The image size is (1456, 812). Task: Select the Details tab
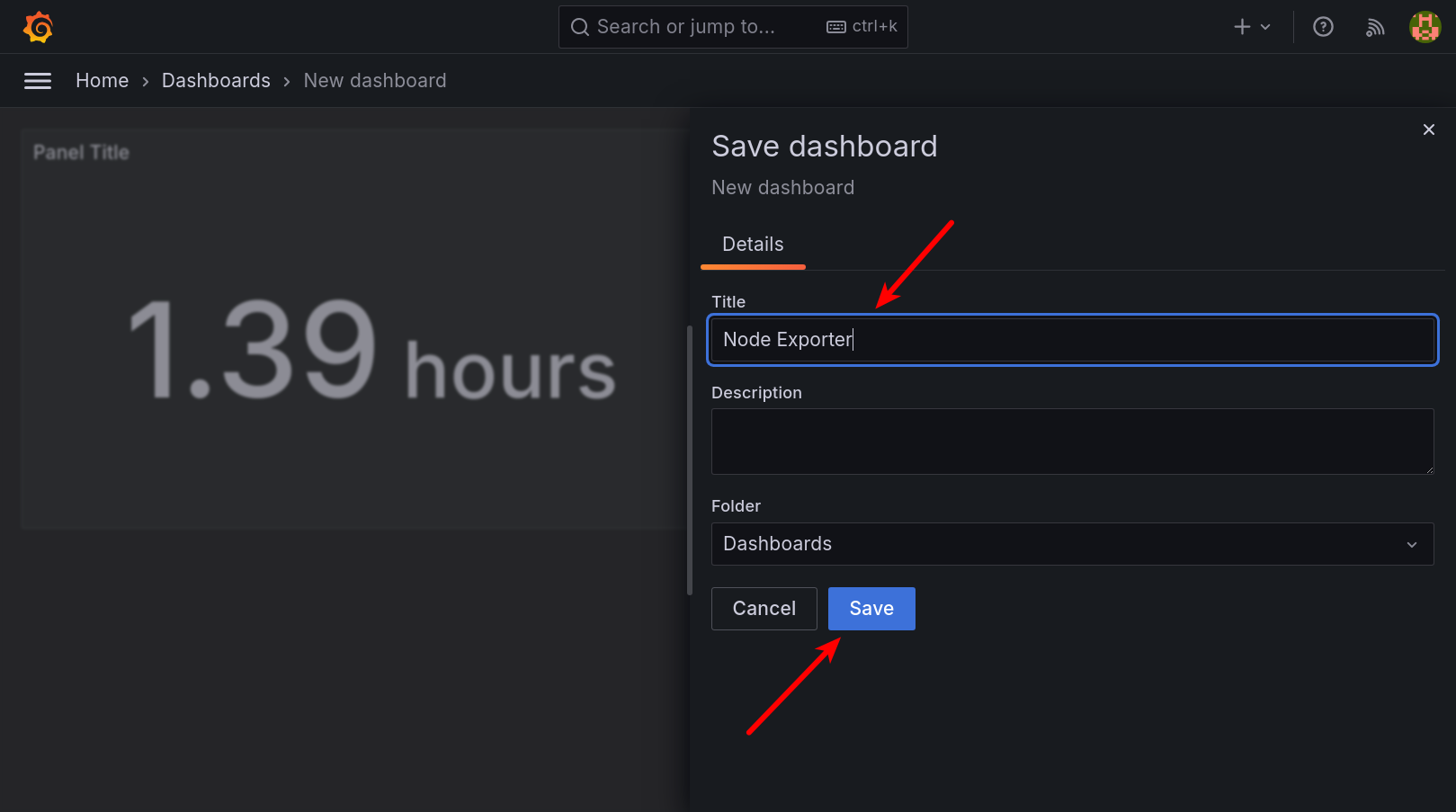[x=753, y=245]
